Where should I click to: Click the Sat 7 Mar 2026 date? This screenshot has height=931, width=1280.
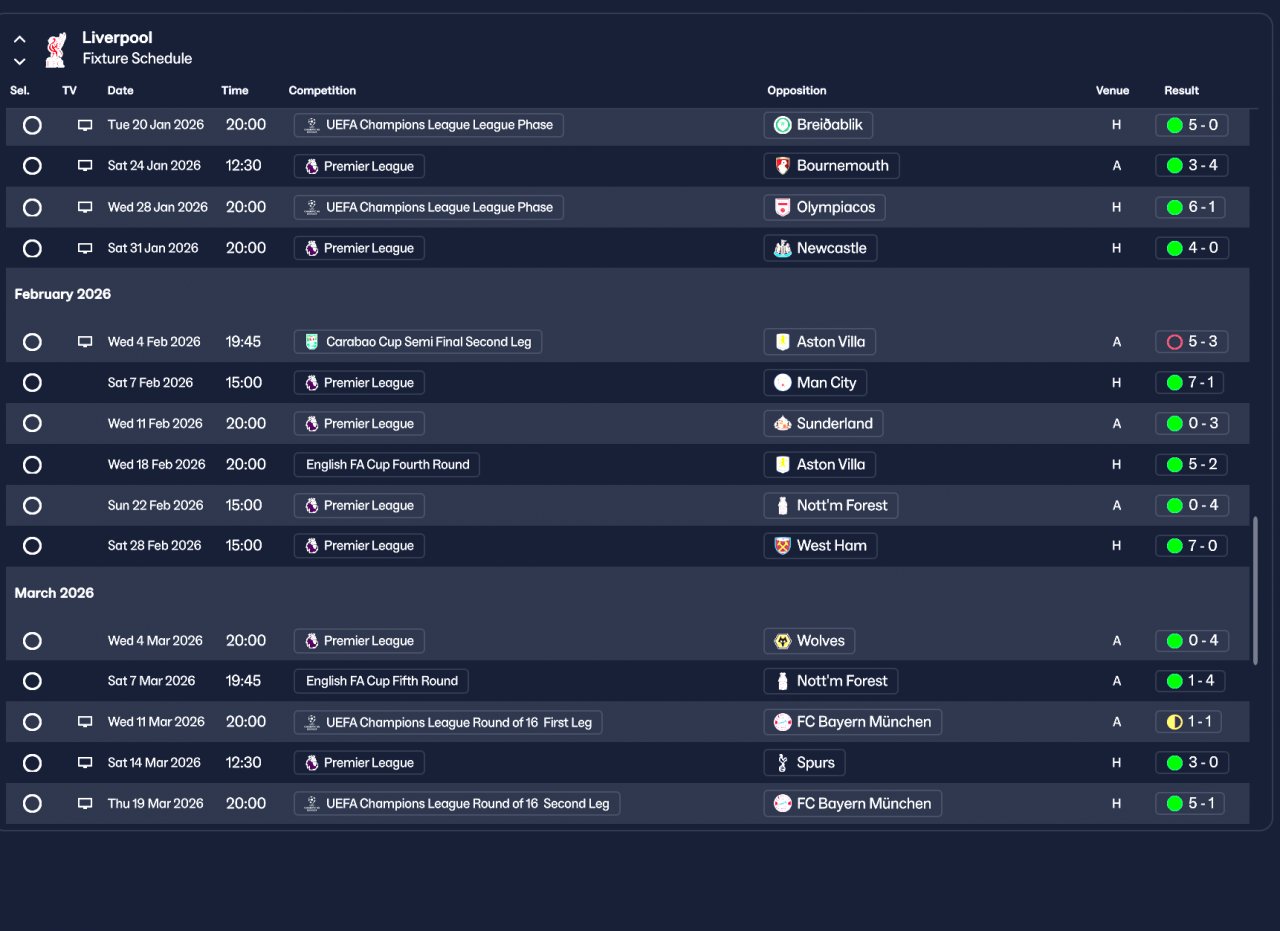coord(151,681)
